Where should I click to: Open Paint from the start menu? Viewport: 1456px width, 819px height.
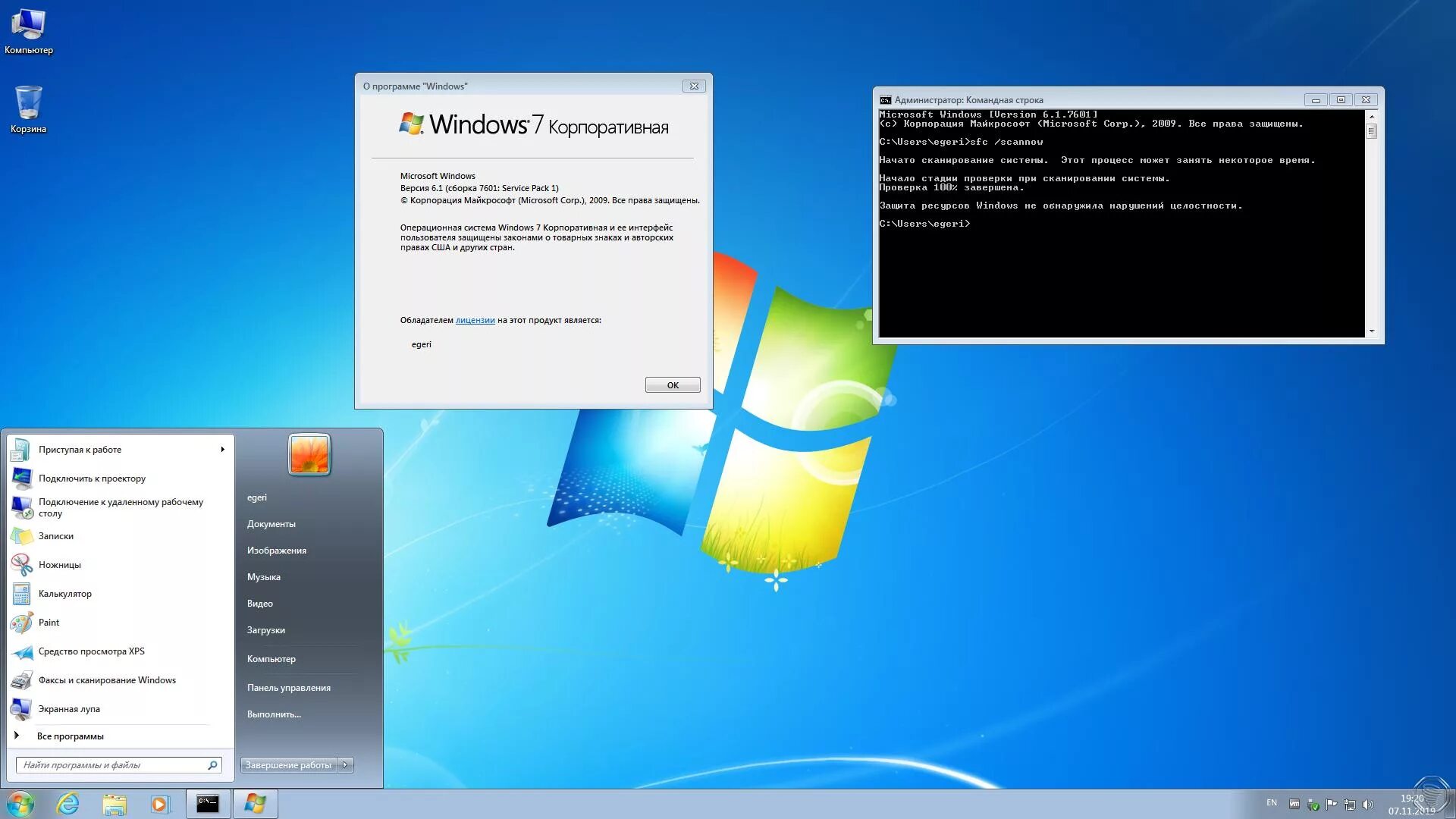coord(49,623)
